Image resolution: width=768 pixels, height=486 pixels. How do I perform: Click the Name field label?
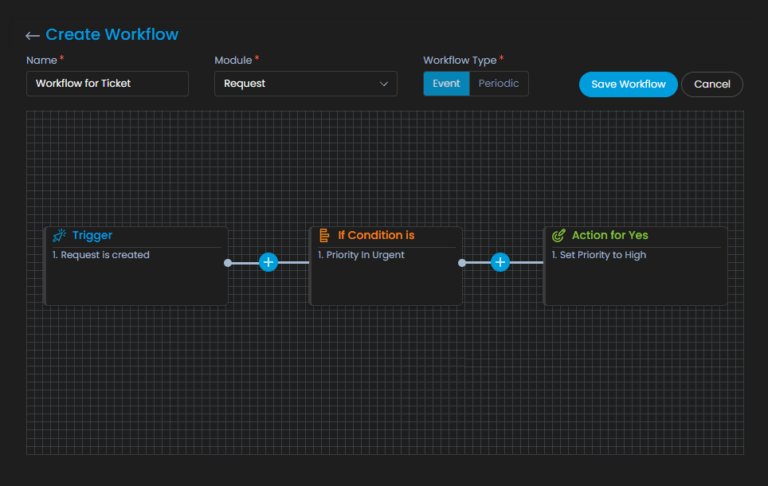coord(42,60)
